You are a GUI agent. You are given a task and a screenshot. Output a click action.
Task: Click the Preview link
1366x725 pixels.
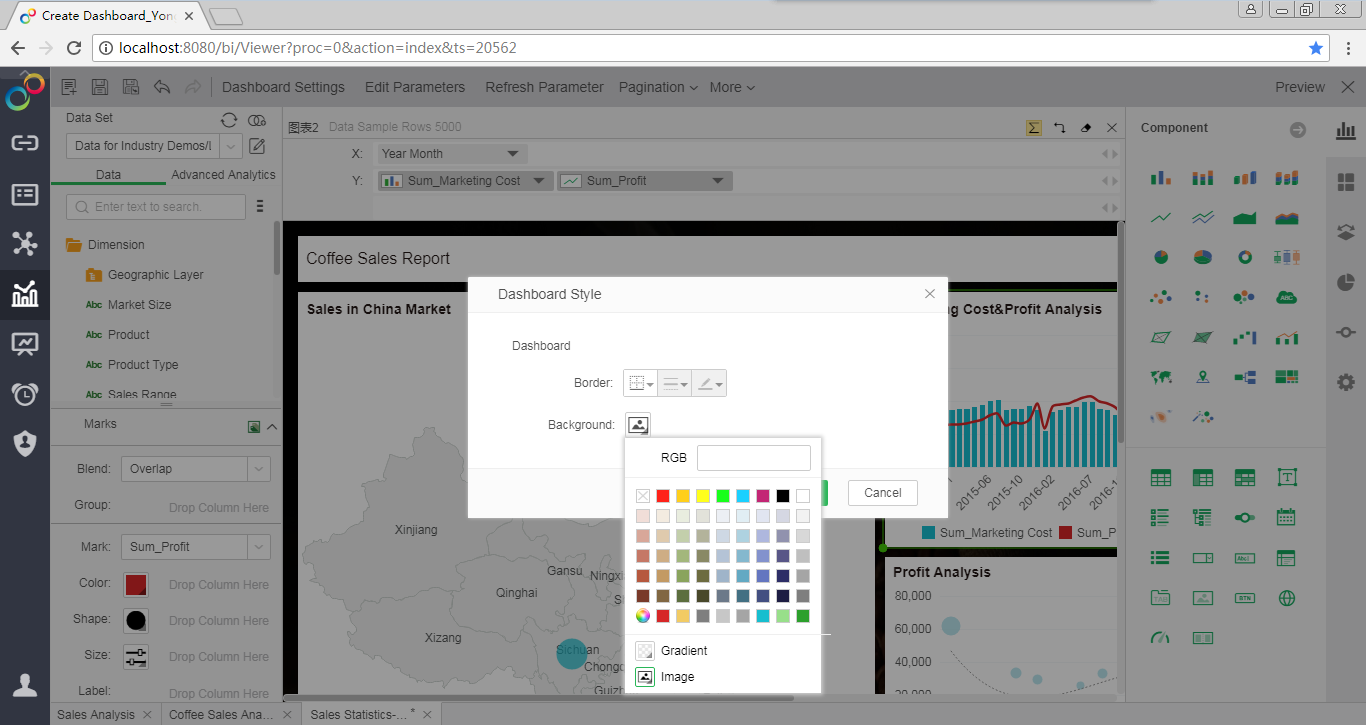[x=1300, y=87]
